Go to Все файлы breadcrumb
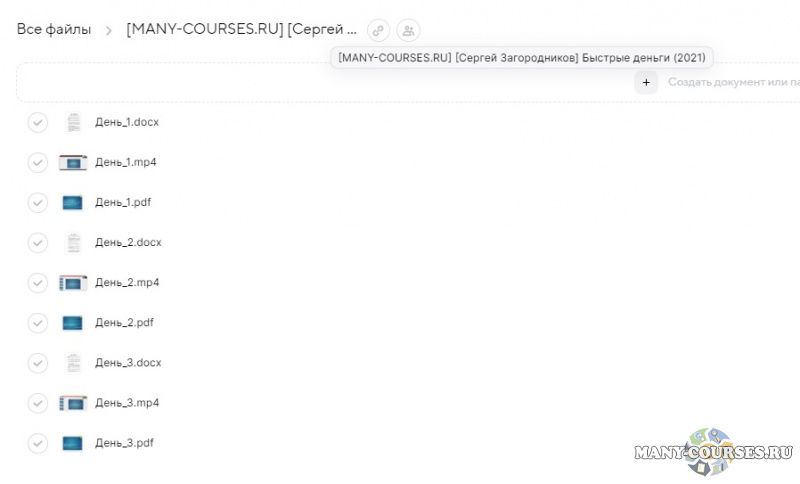This screenshot has height=484, width=800. (53, 30)
